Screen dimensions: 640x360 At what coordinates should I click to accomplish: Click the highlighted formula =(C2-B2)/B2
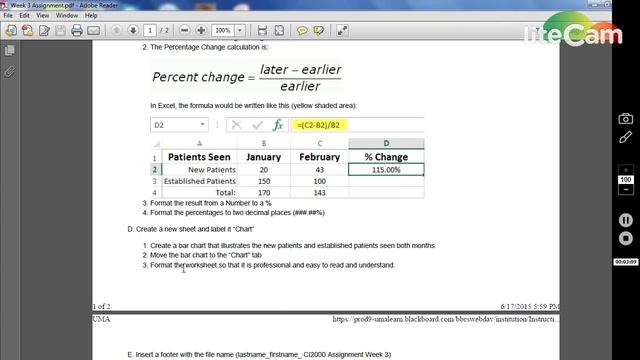pos(319,125)
